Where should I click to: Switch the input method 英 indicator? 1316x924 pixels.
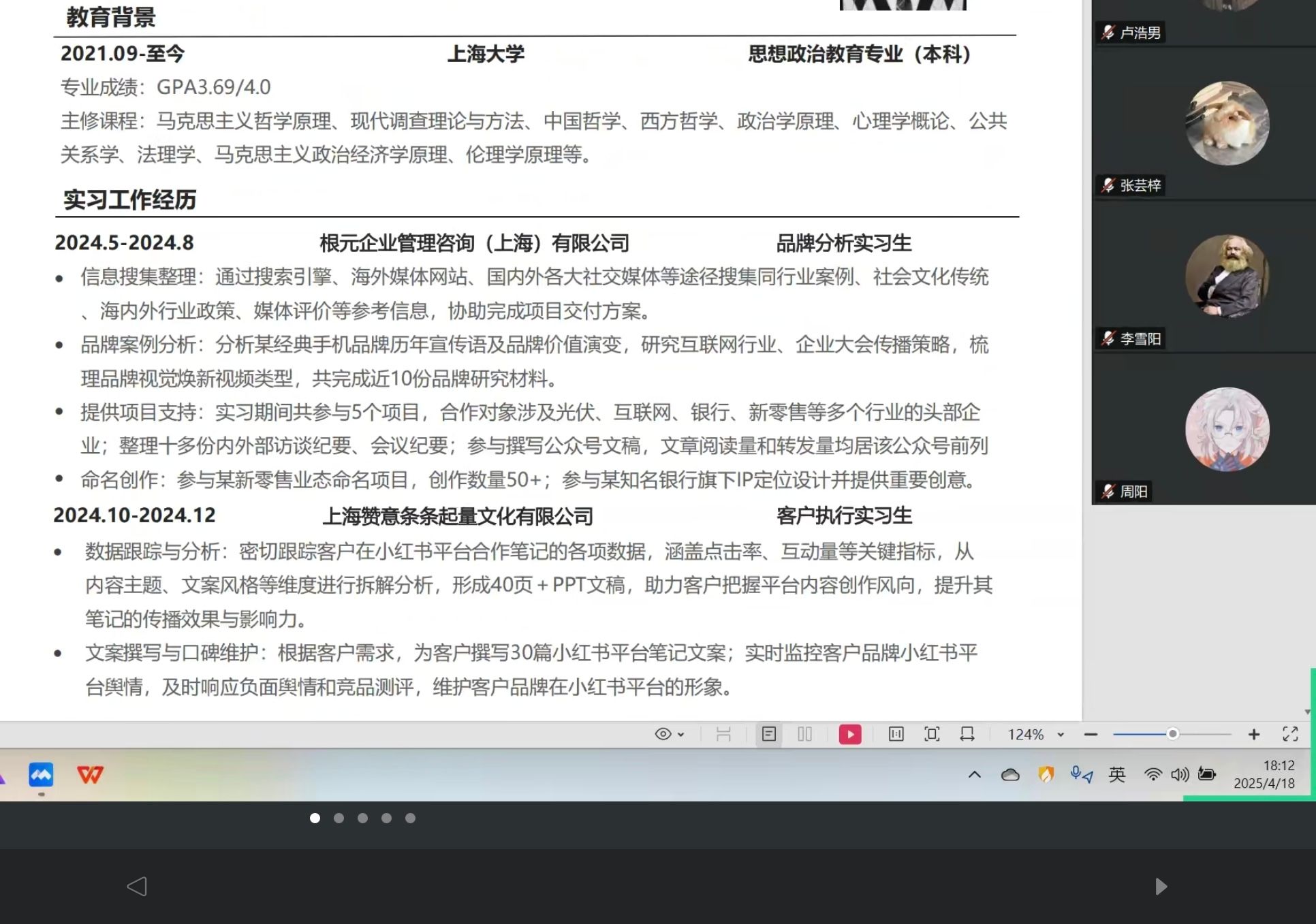click(x=1116, y=774)
